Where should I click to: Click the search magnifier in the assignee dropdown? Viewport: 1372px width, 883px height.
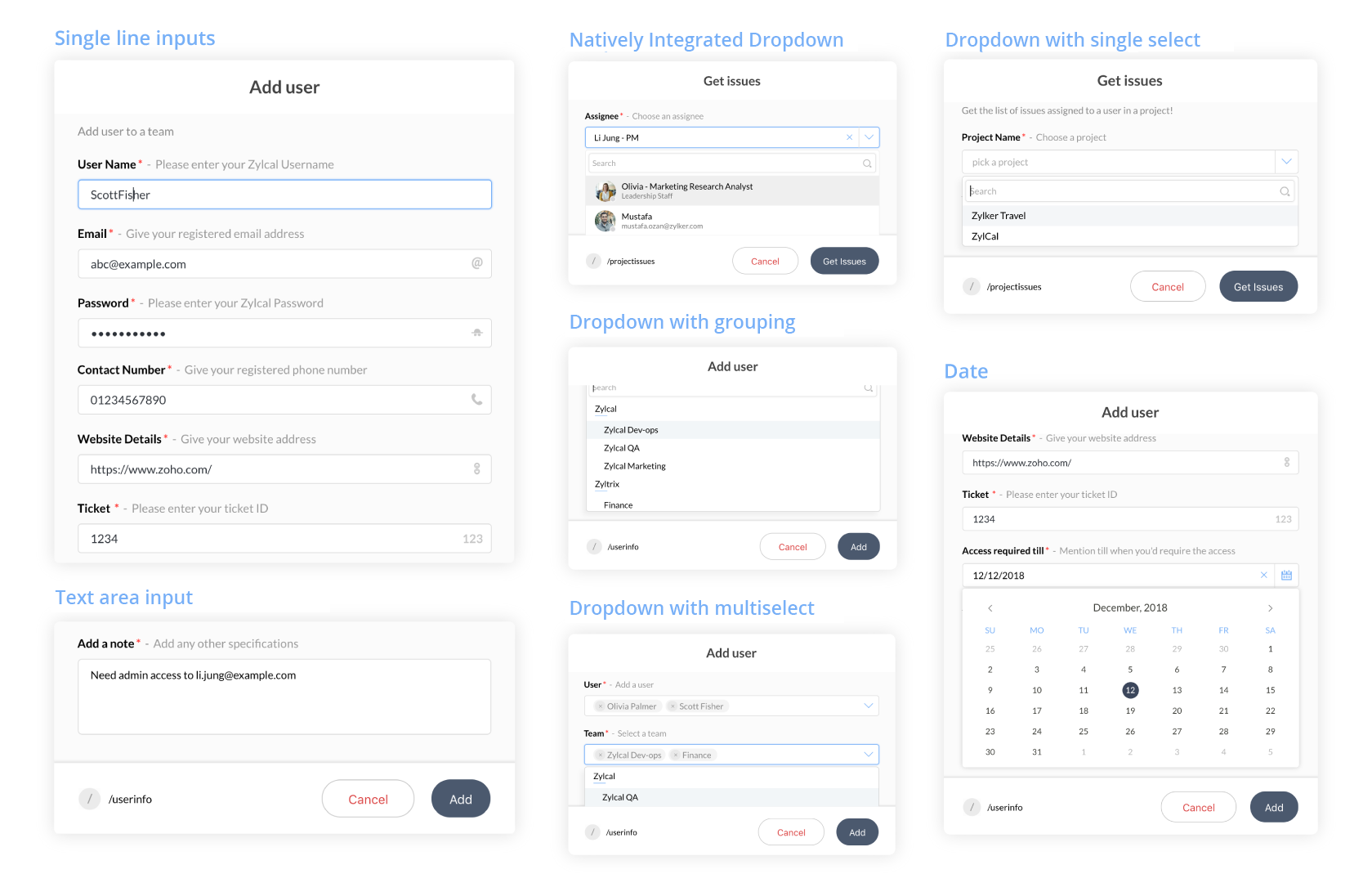click(x=867, y=163)
